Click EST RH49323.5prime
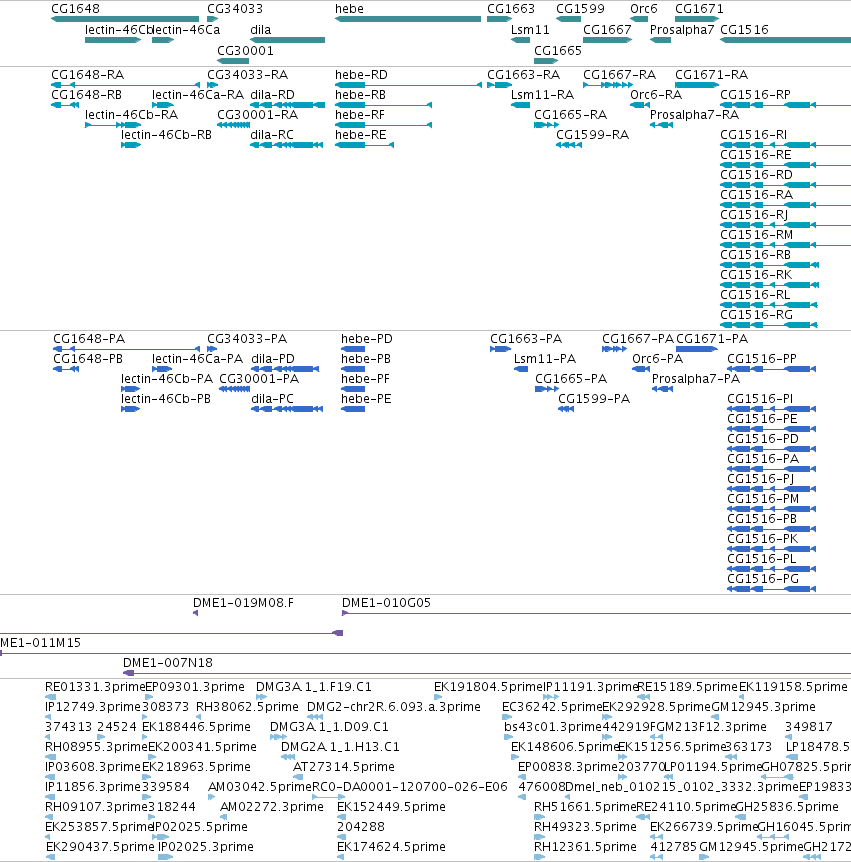The height and width of the screenshot is (862, 851). (x=539, y=837)
